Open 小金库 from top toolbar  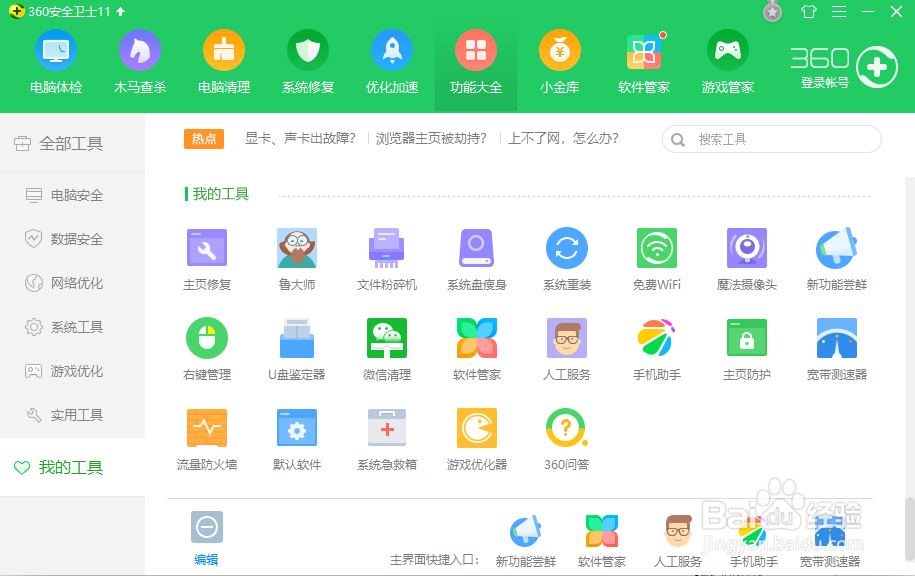(560, 62)
